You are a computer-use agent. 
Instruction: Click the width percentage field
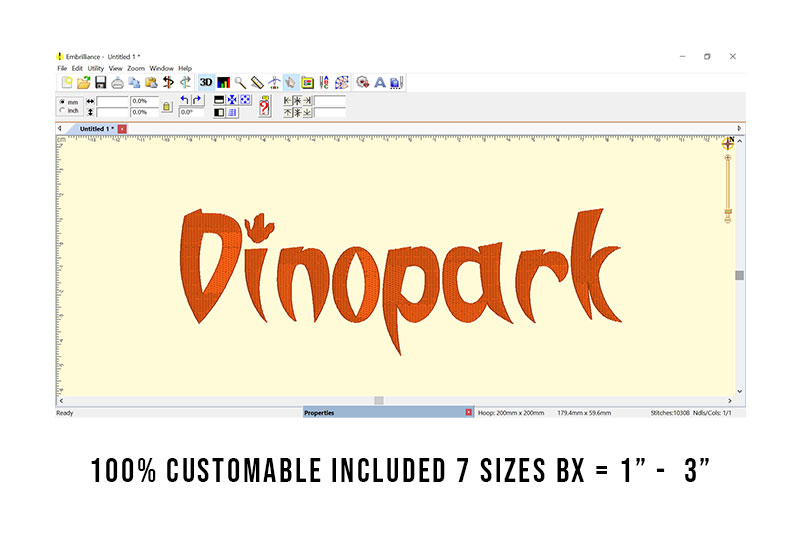tap(144, 101)
